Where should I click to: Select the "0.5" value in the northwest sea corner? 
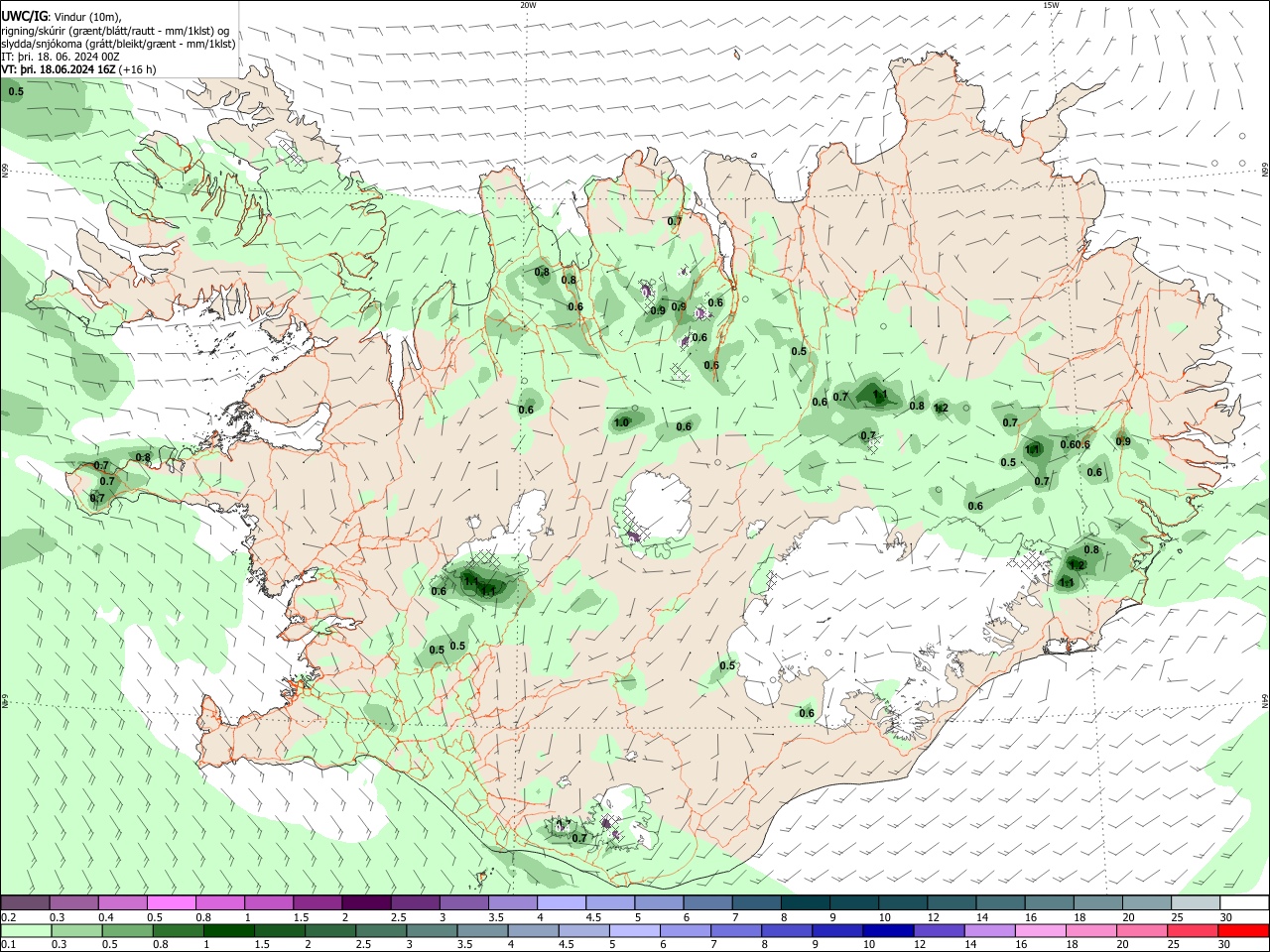coord(16,92)
